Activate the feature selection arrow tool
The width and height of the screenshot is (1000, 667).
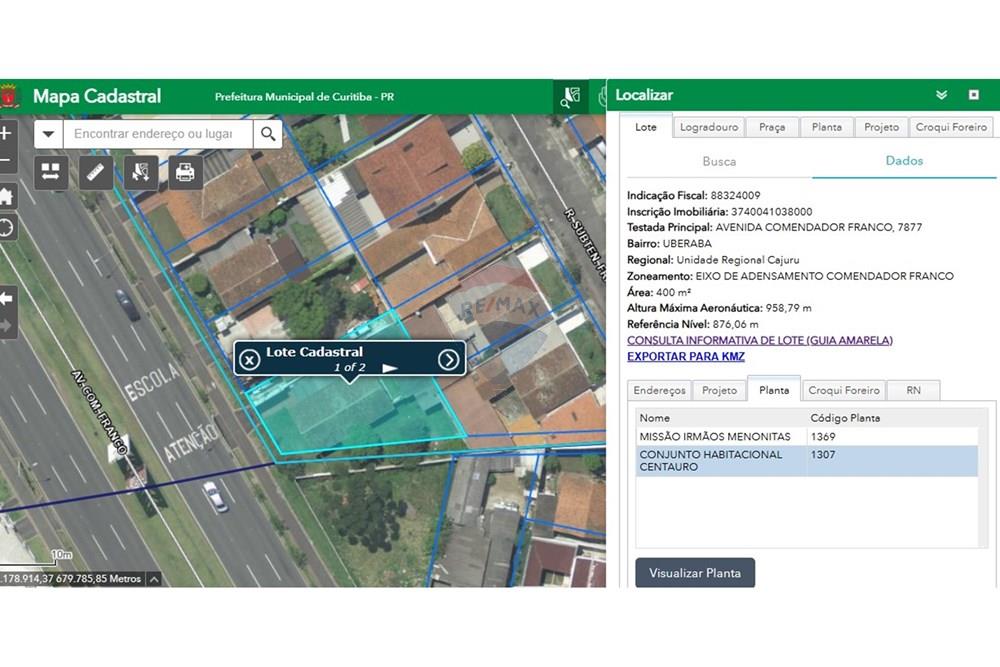[140, 172]
